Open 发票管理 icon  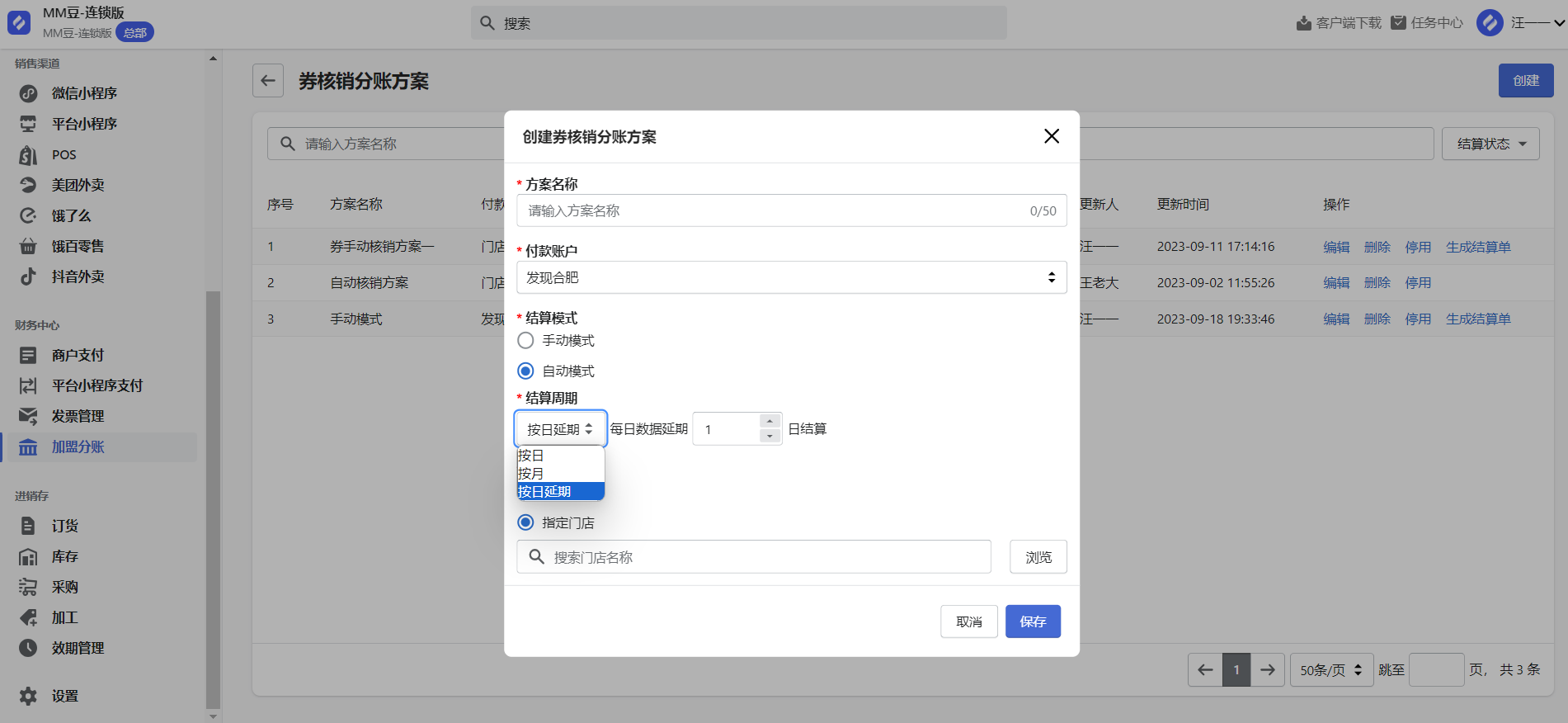pyautogui.click(x=28, y=416)
